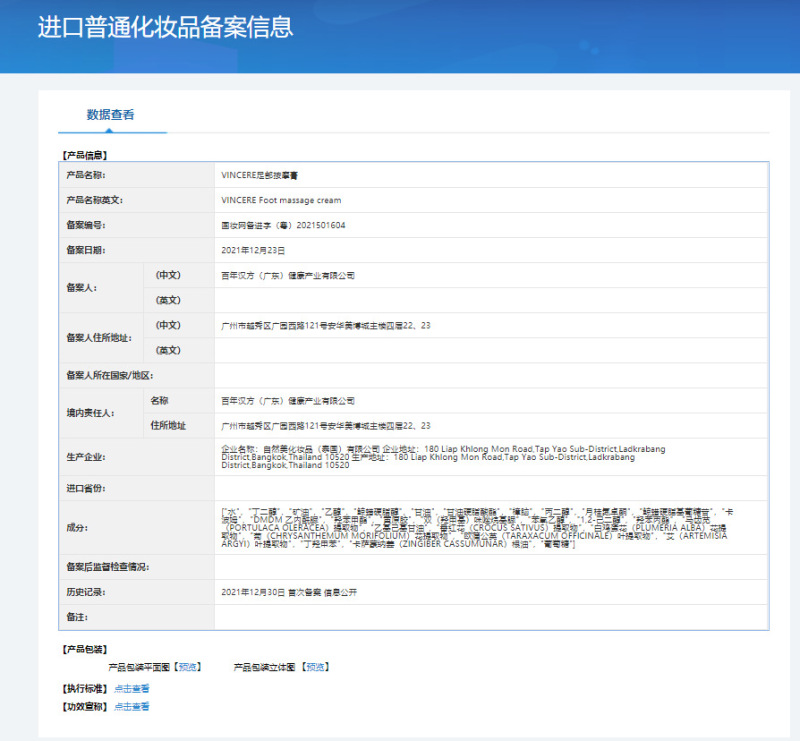Click 住所地址 sublabel under 境内责任人
This screenshot has width=800, height=741.
pyautogui.click(x=168, y=426)
